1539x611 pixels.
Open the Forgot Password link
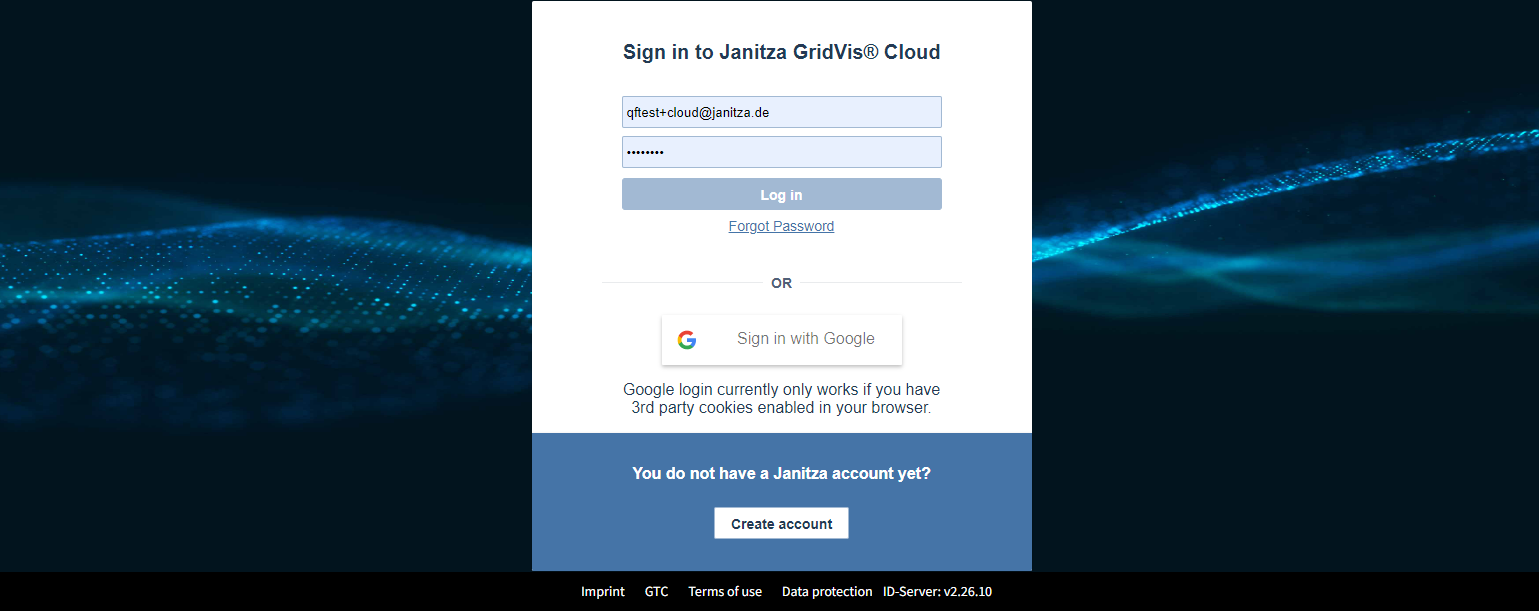click(x=781, y=226)
